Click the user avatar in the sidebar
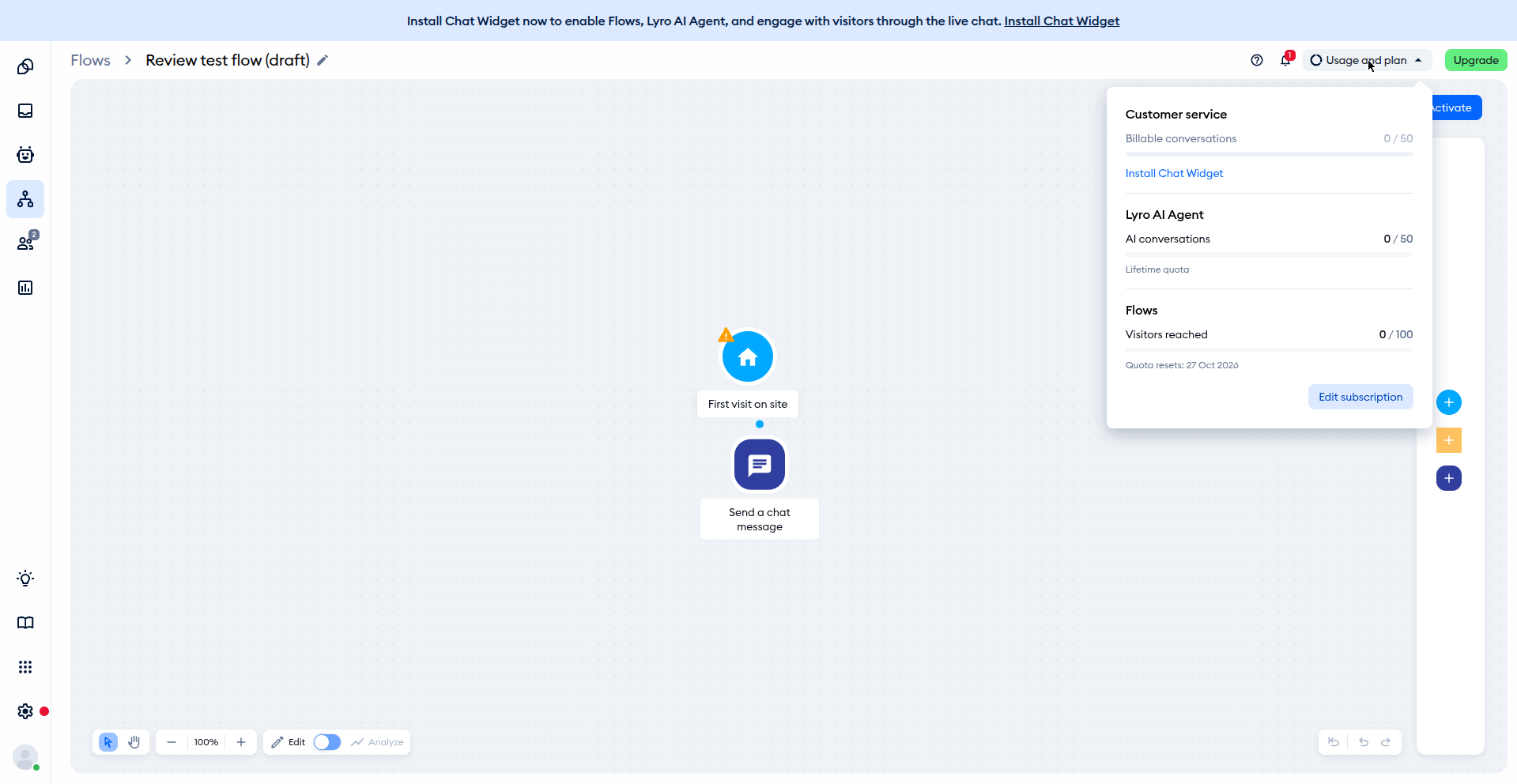This screenshot has height=784, width=1517. pos(25,757)
